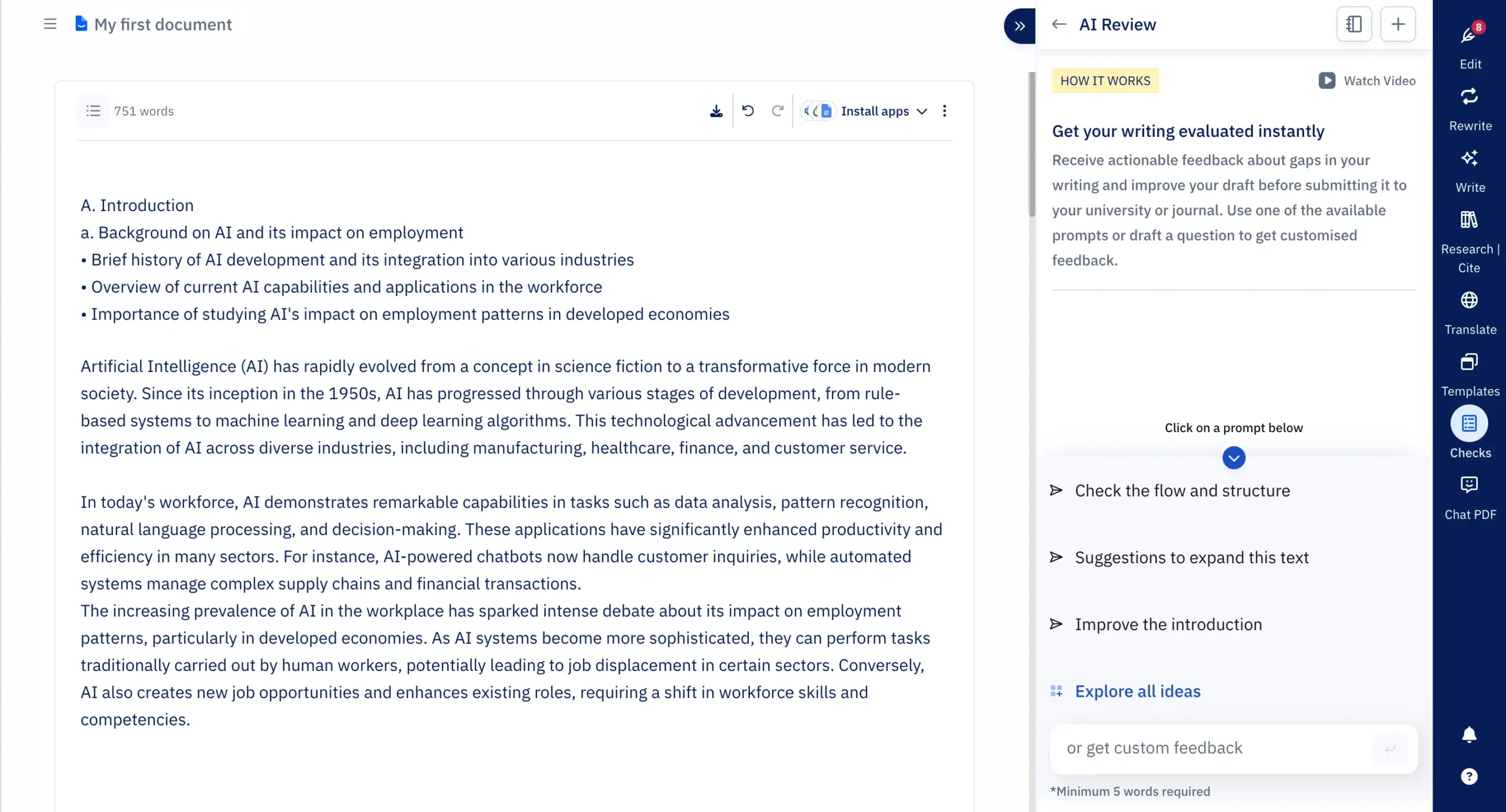1506x812 pixels.
Task: Start a new review with plus button
Action: tap(1398, 24)
